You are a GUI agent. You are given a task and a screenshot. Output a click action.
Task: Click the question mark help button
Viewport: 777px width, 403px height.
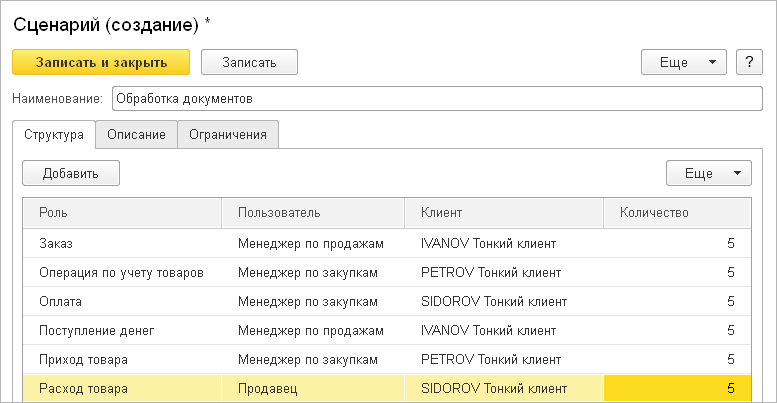click(749, 62)
